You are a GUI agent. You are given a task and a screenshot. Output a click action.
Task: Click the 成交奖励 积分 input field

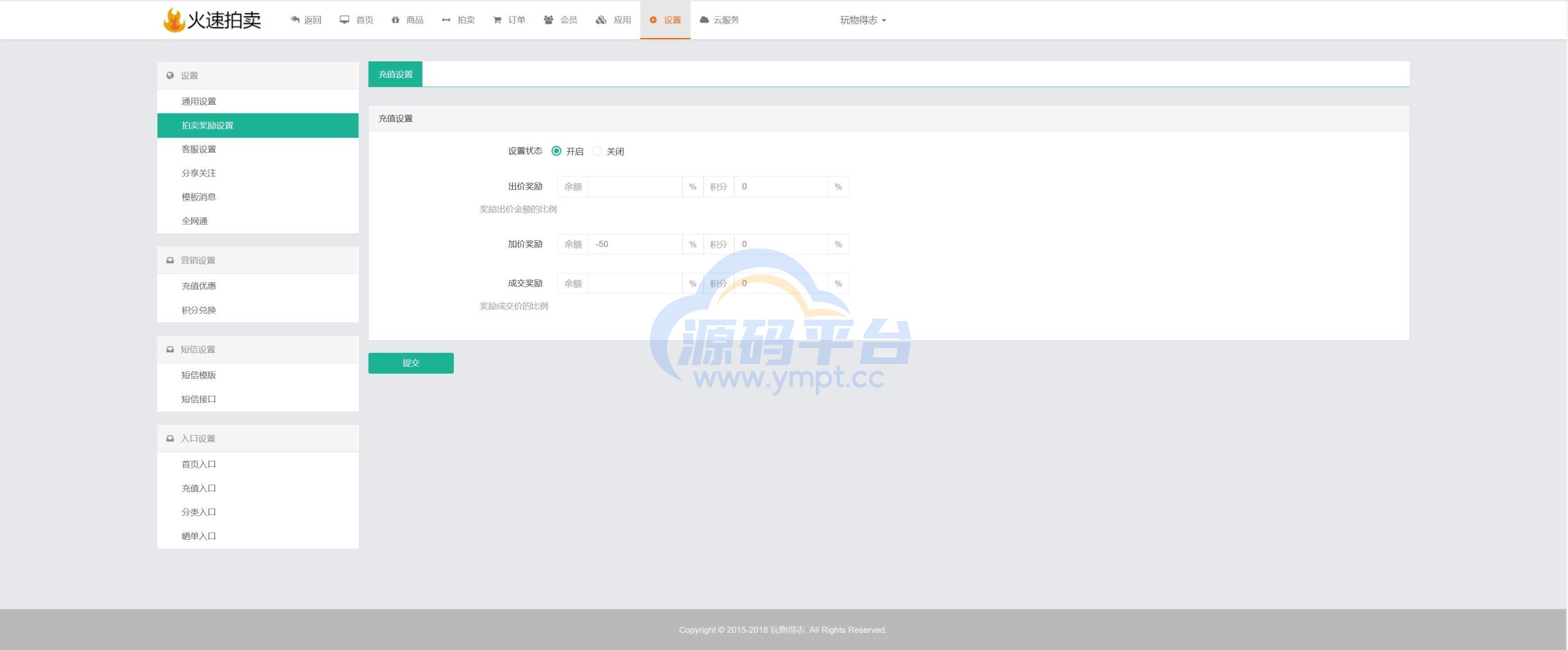click(x=781, y=284)
